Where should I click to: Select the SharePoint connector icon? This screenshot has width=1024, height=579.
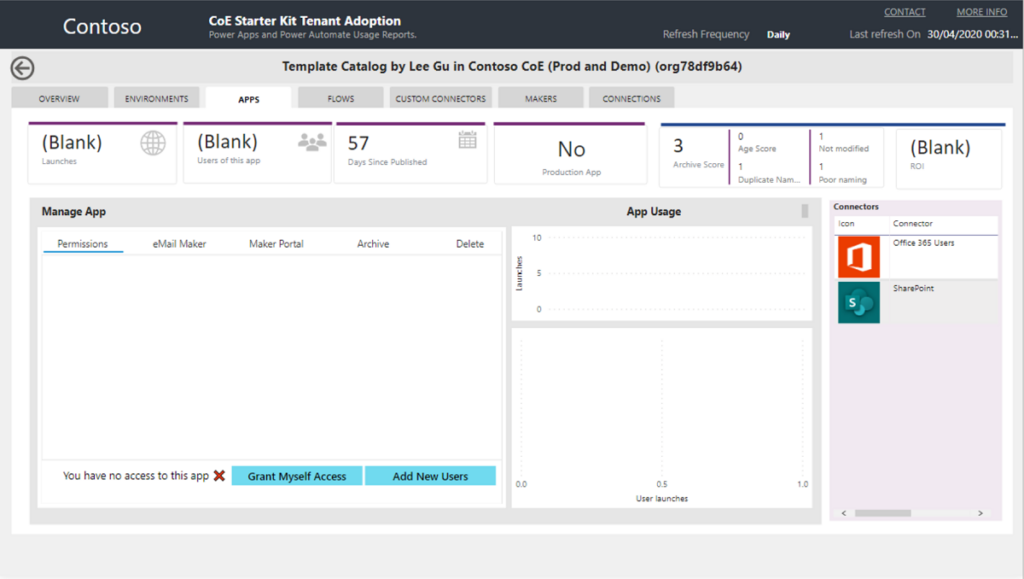point(860,301)
